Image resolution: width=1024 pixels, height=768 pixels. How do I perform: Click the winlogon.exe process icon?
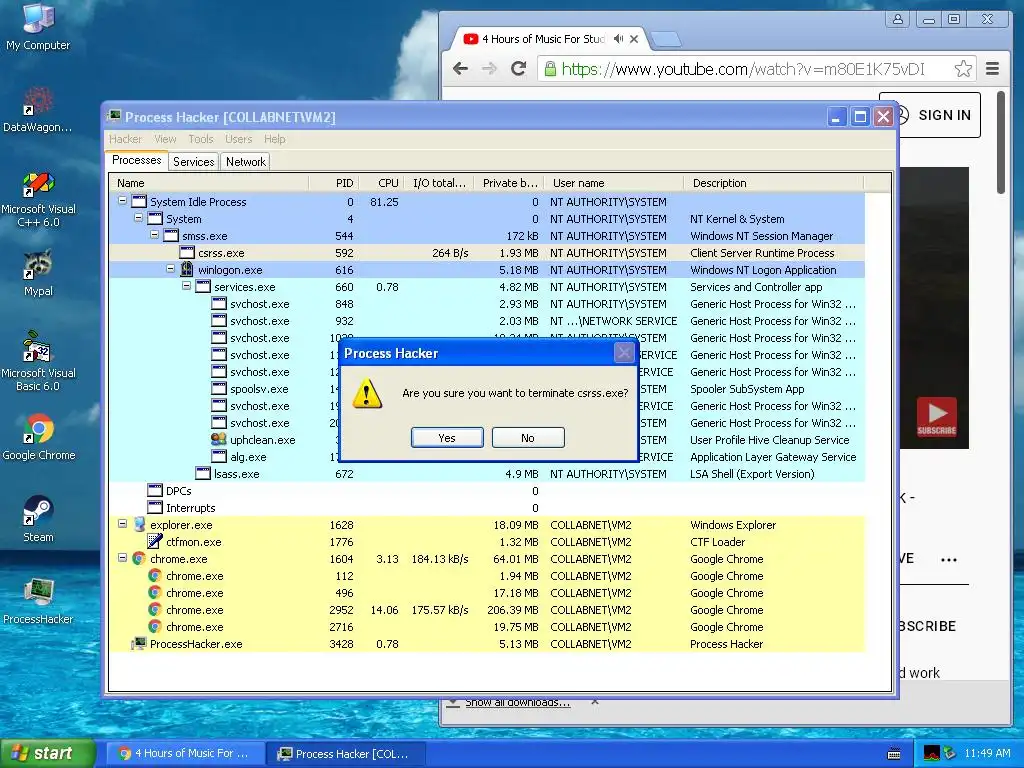click(187, 269)
